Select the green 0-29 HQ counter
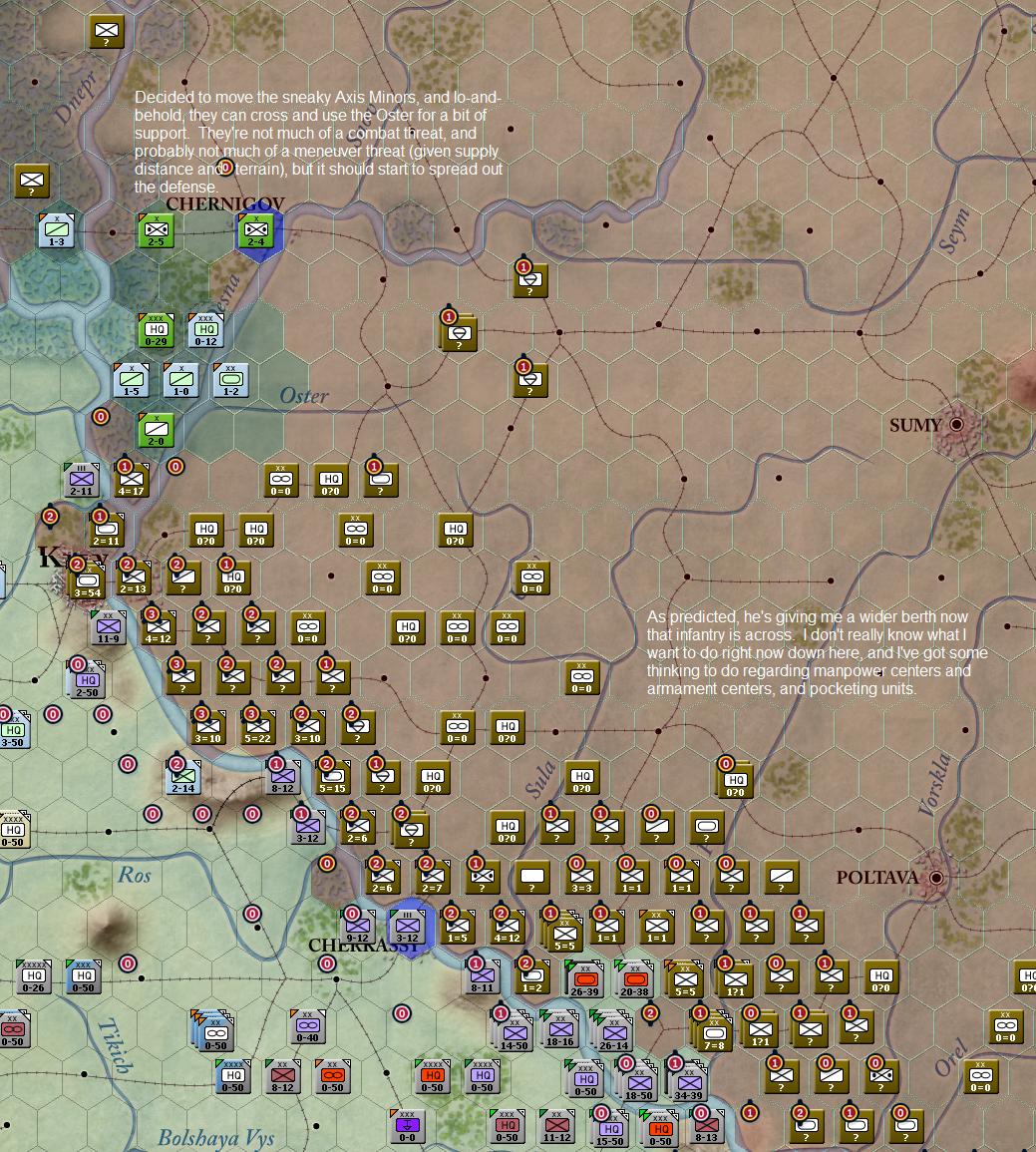 [x=157, y=331]
